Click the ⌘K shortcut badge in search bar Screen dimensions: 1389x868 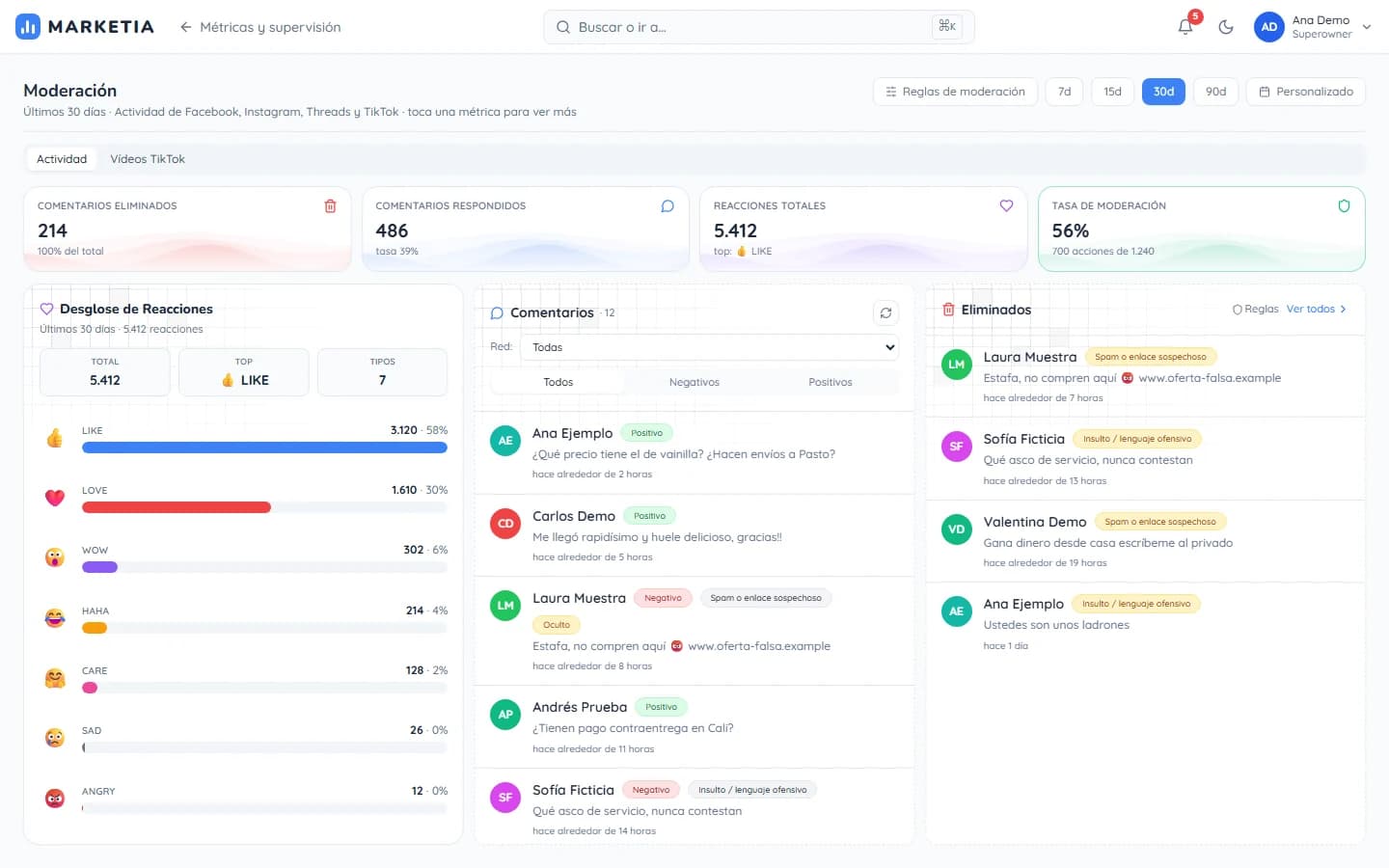(x=947, y=26)
